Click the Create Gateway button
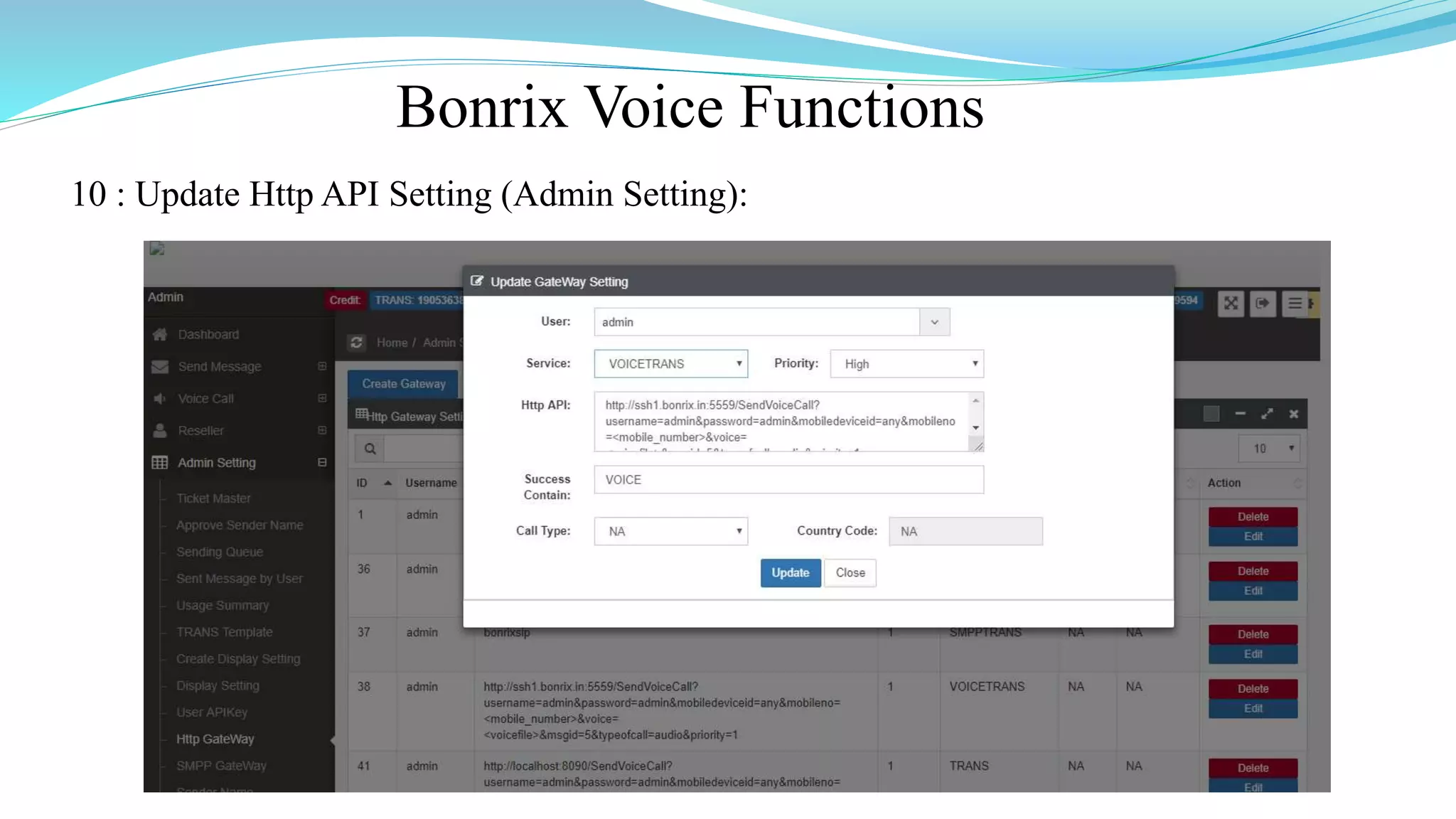This screenshot has height=819, width=1456. [x=403, y=384]
